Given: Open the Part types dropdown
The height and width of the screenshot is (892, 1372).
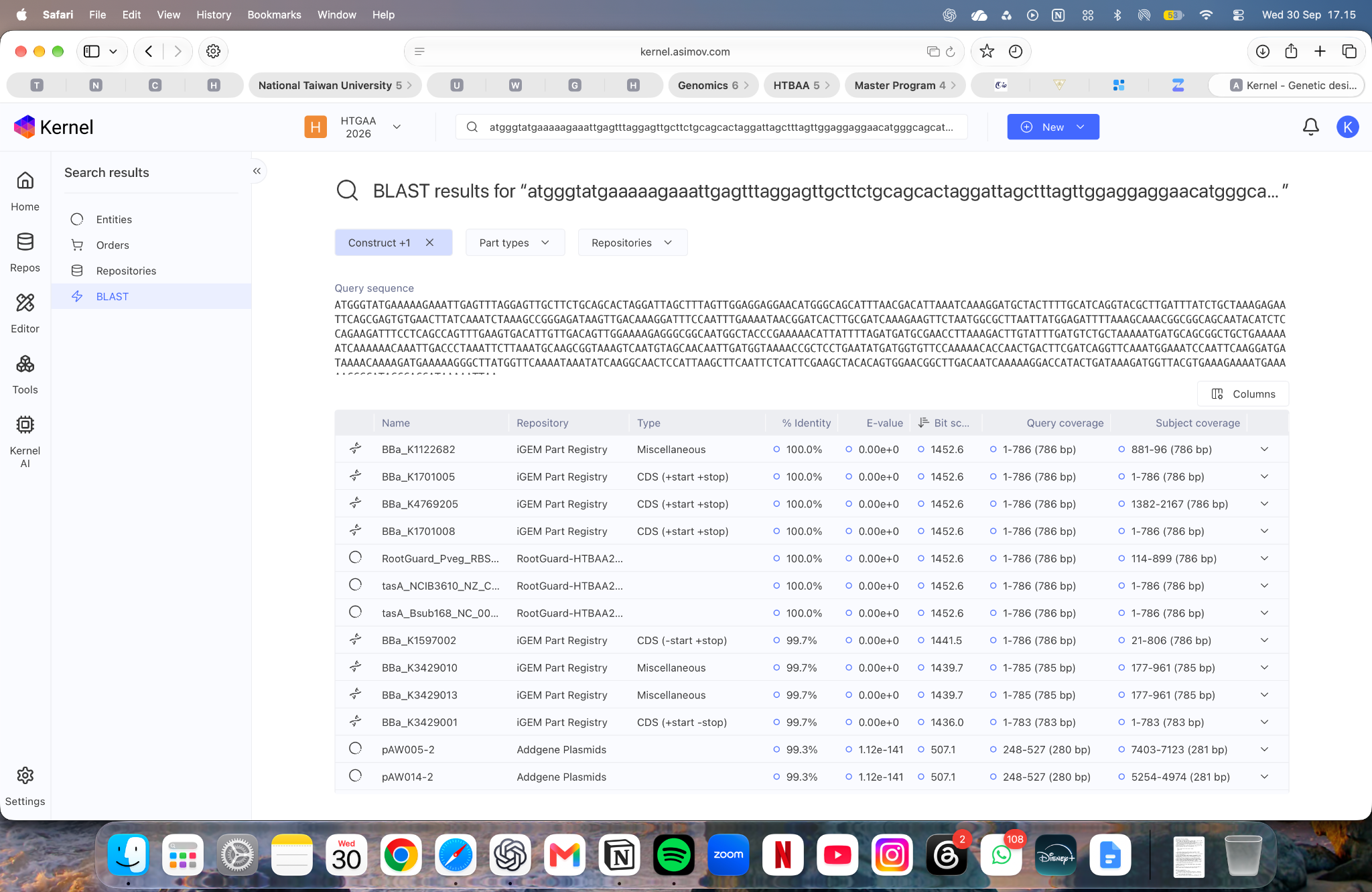Looking at the screenshot, I should click(514, 243).
